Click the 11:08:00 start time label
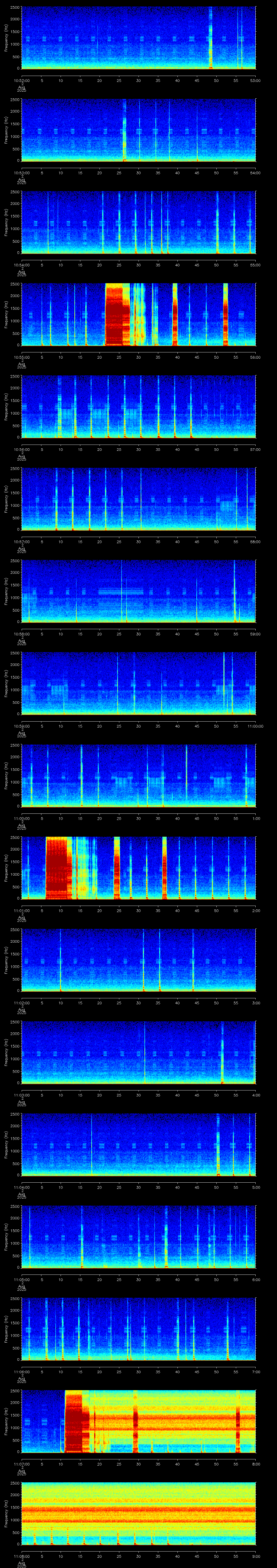This screenshot has width=277, height=1568. click(x=22, y=1556)
